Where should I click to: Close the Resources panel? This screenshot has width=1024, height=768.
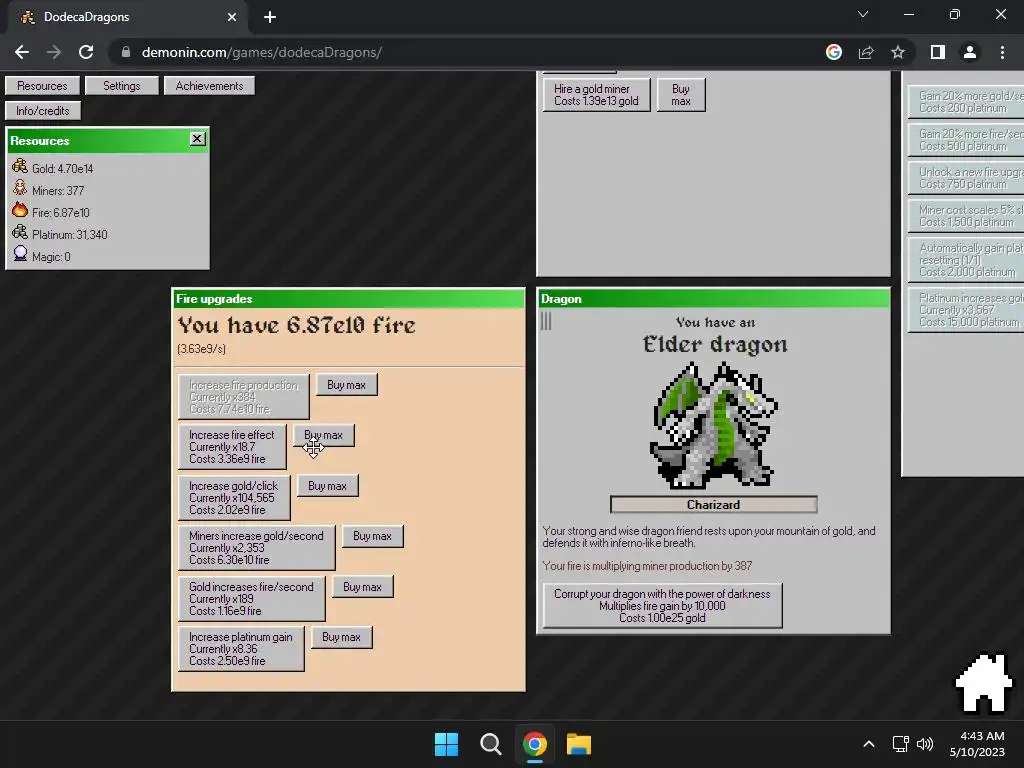(x=197, y=138)
